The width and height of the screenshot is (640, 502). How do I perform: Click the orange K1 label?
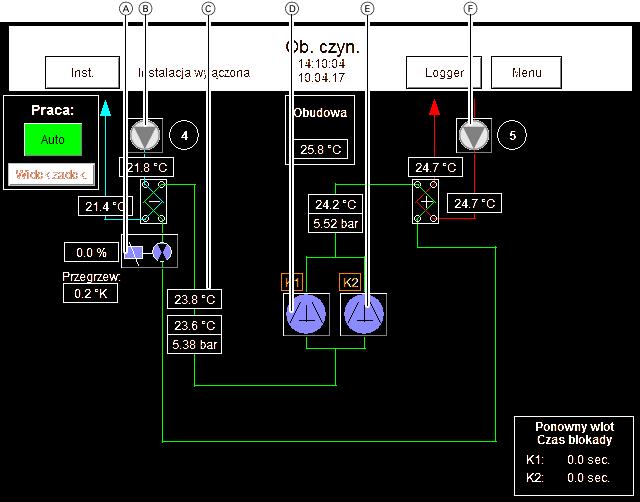[292, 282]
